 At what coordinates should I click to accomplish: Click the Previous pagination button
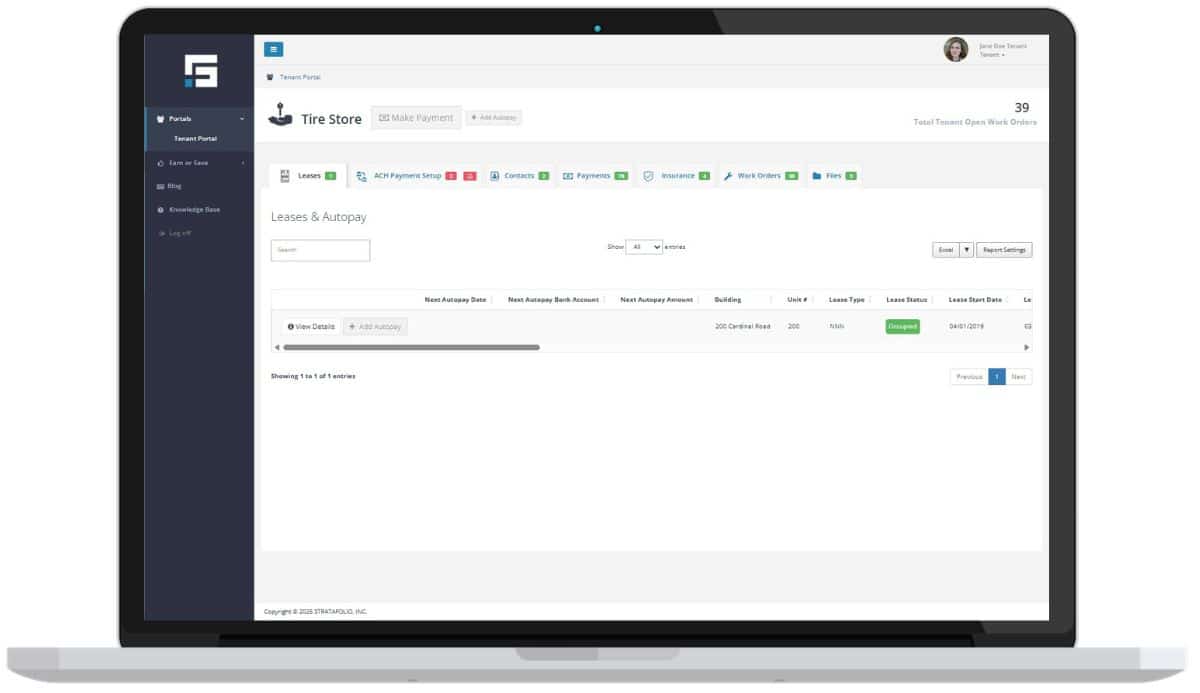tap(969, 377)
